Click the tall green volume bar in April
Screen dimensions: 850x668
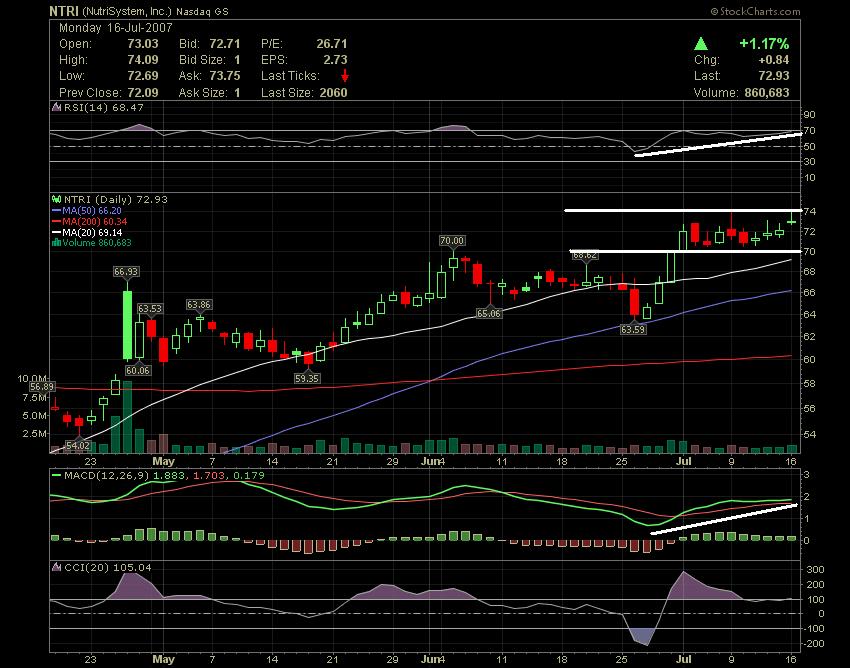pos(127,416)
